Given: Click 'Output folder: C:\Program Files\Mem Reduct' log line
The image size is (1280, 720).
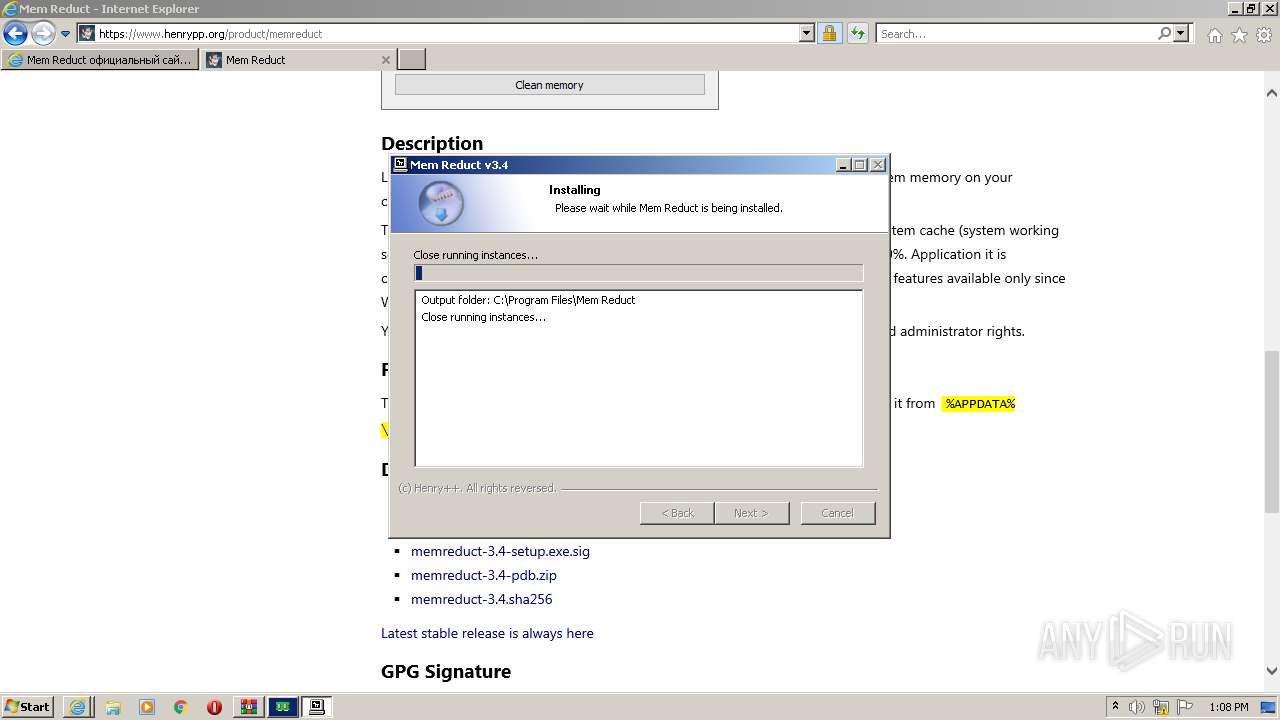Looking at the screenshot, I should click(528, 300).
